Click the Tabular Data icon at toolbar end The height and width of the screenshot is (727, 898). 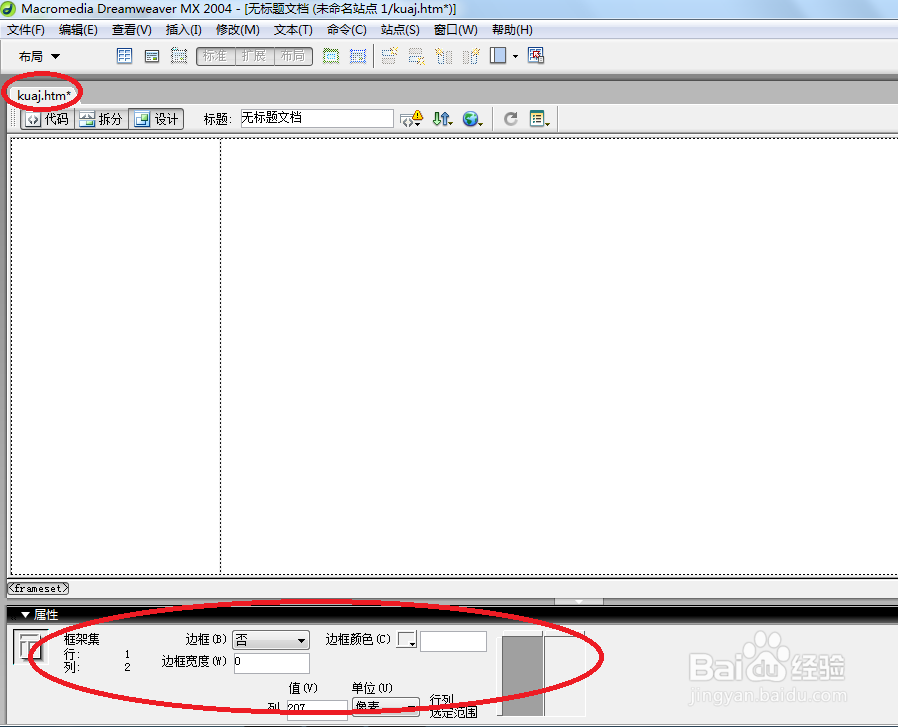click(x=535, y=56)
